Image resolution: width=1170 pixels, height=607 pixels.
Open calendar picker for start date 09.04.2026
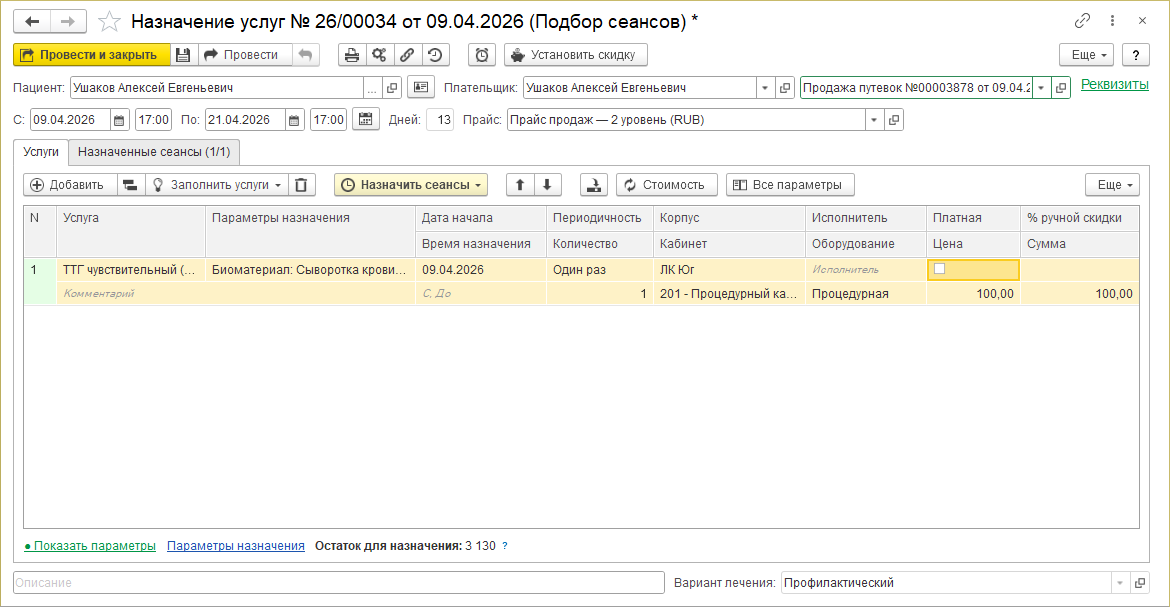point(119,120)
